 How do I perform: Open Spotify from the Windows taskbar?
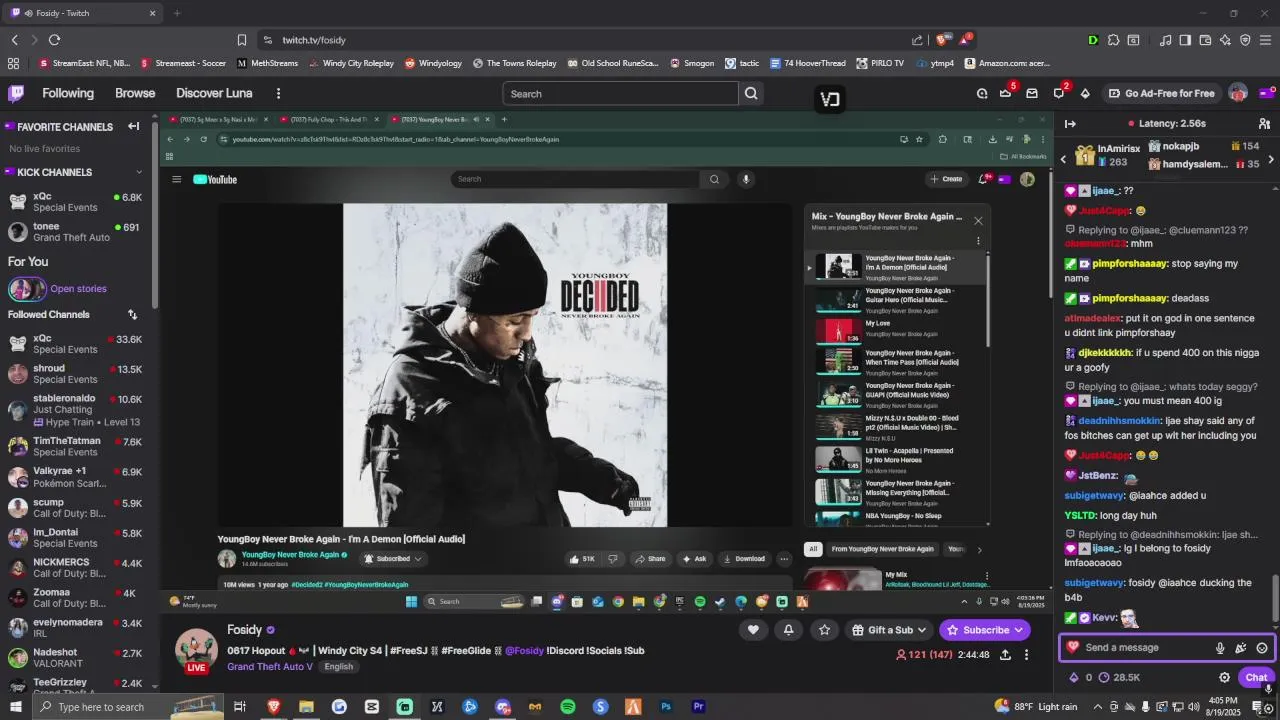coord(568,707)
